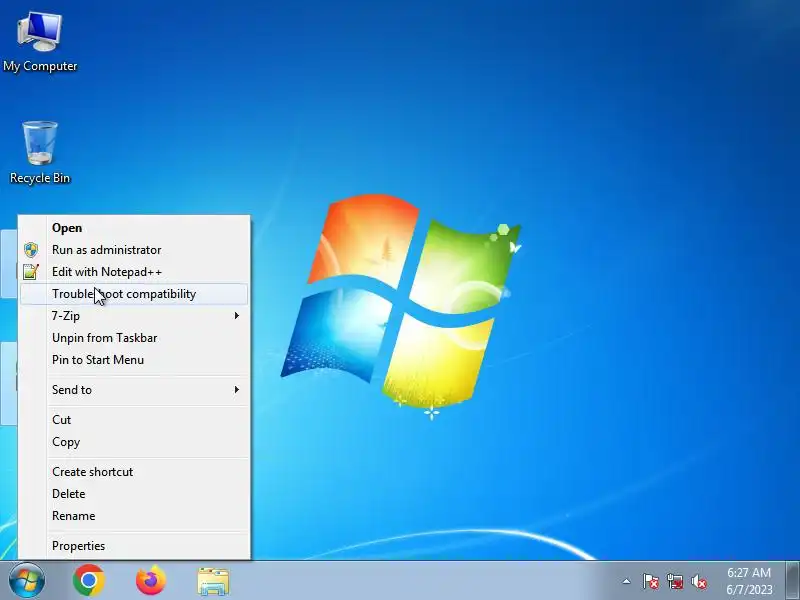
Task: Expand the 7-Zip submenu arrow
Action: pos(237,316)
